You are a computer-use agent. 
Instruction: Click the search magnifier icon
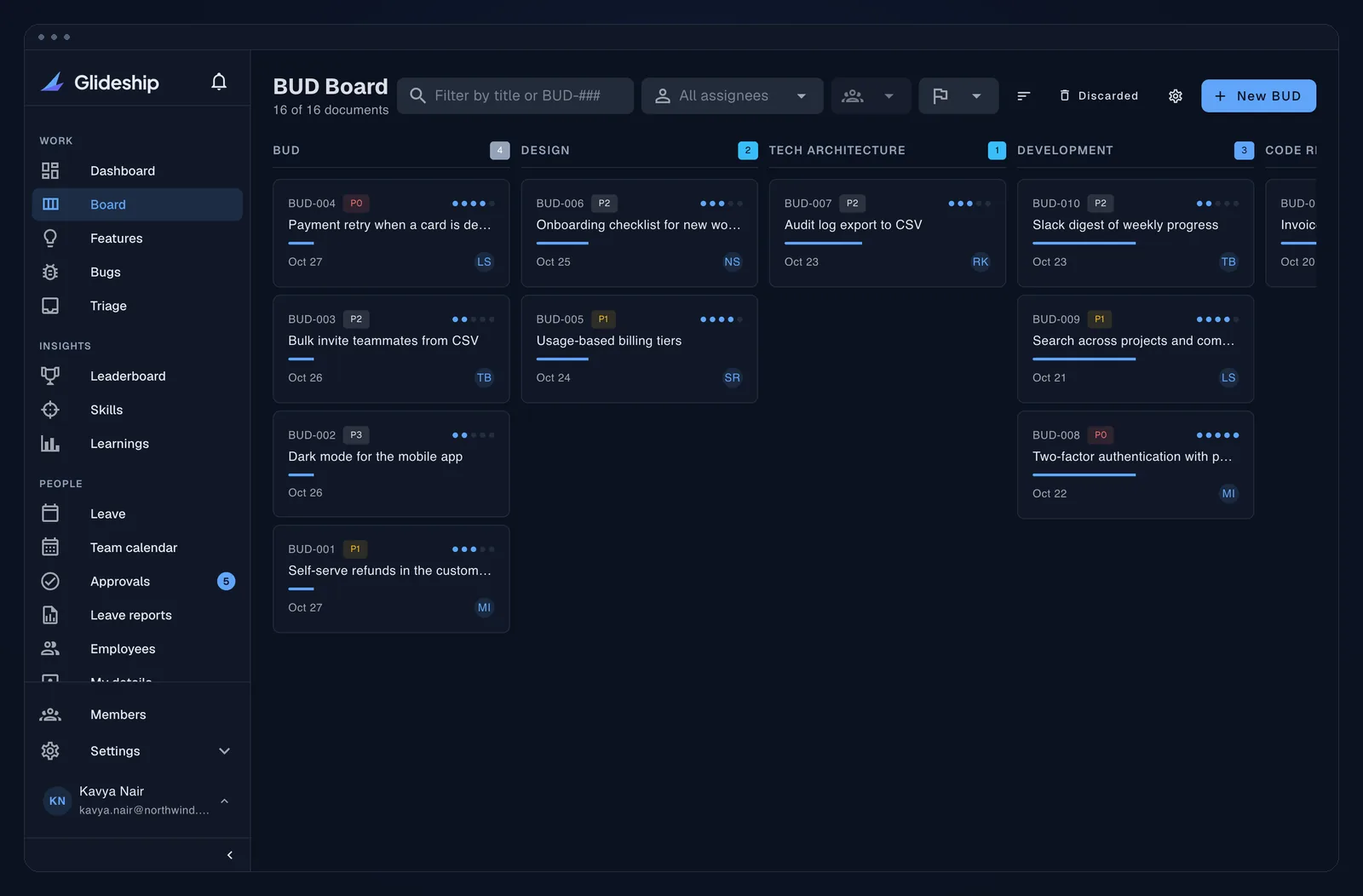tap(417, 95)
